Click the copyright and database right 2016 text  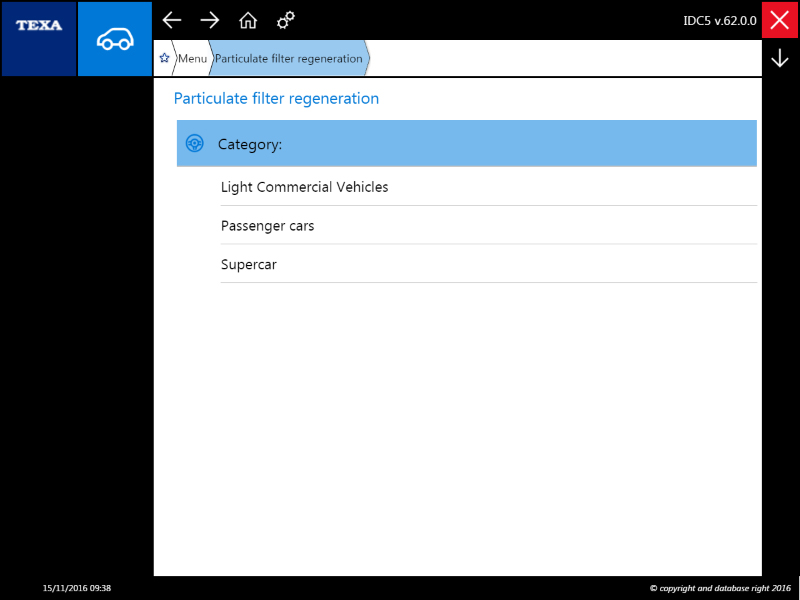tap(720, 588)
